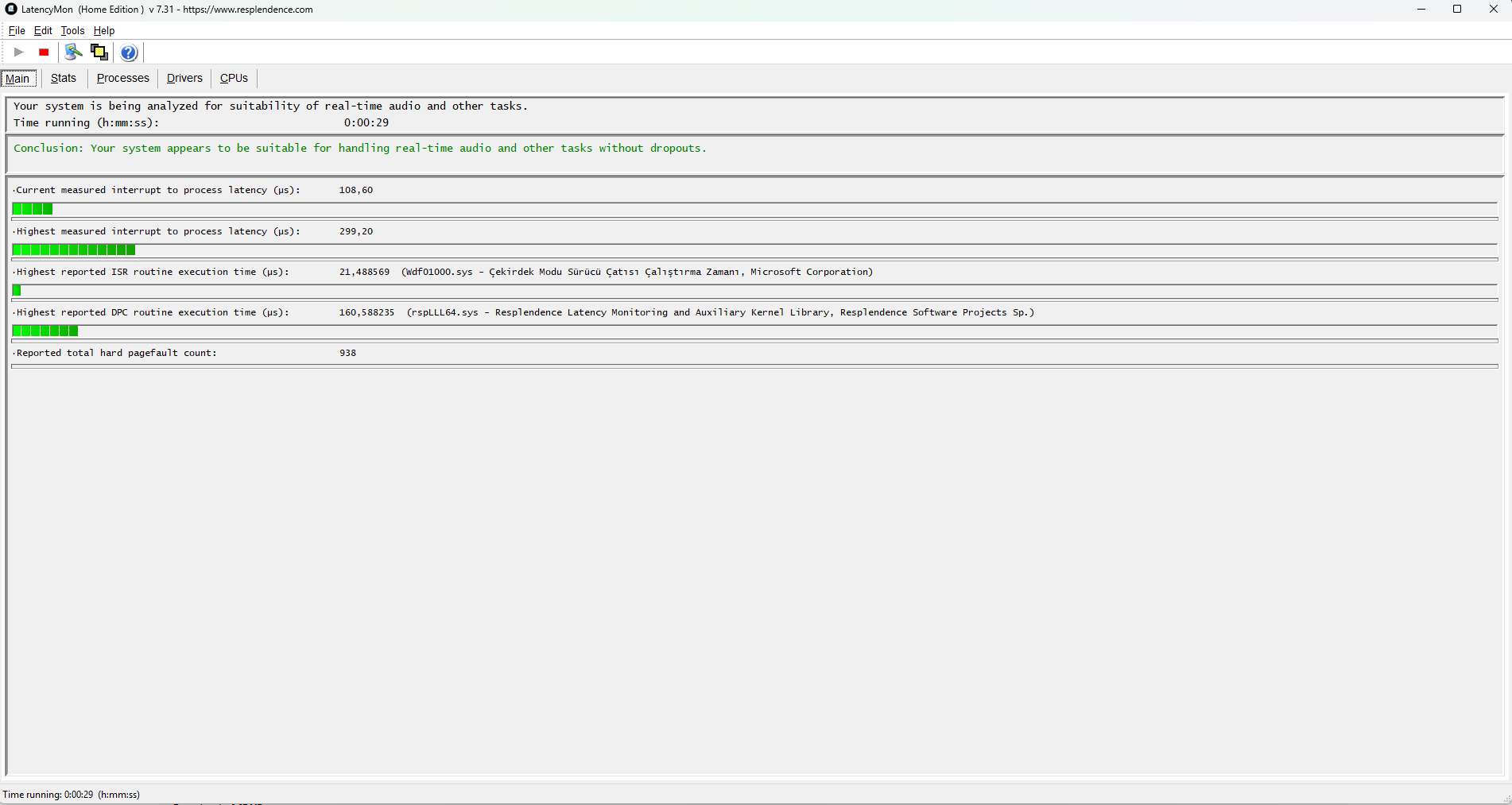Click the rspLLL64.sys DPC driver description
This screenshot has height=805, width=1512.
(x=721, y=313)
